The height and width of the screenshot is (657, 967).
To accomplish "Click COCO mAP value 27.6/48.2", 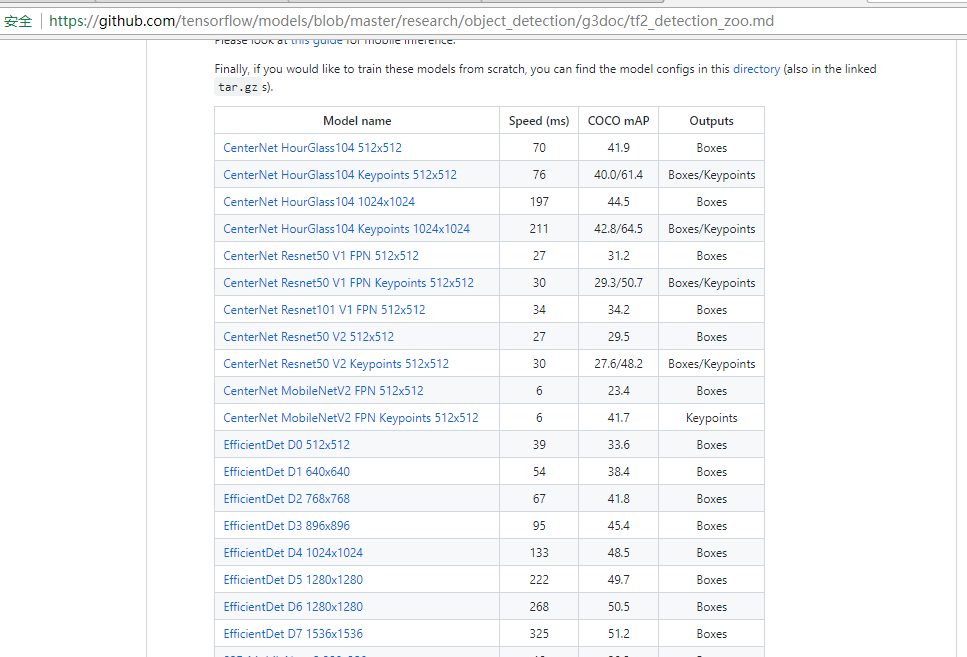I will click(619, 364).
